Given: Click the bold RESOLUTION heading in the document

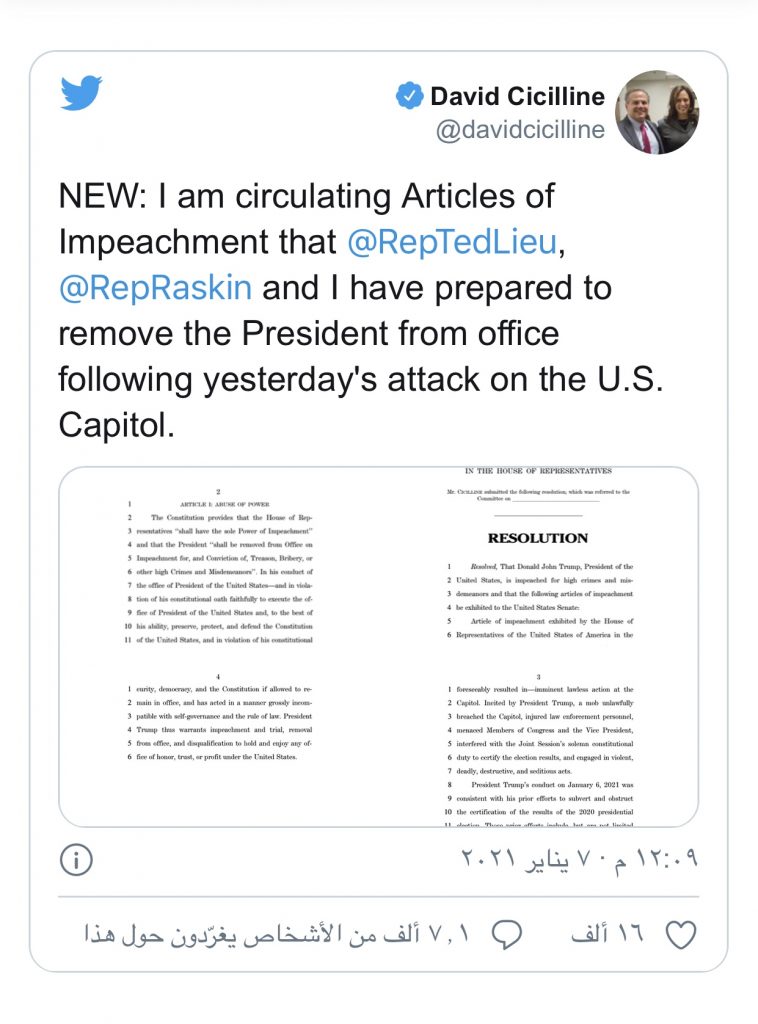Looking at the screenshot, I should click(x=537, y=537).
